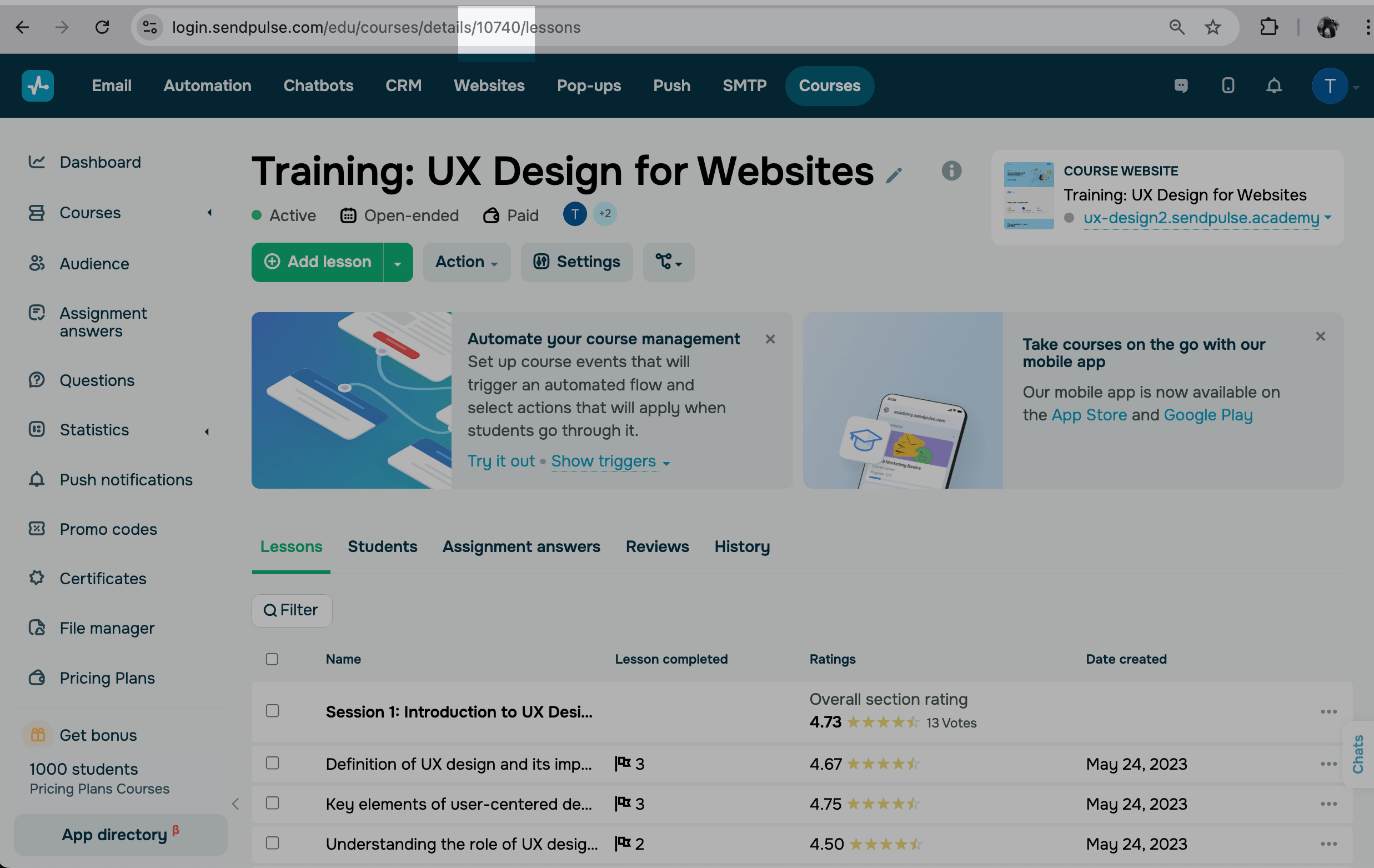
Task: Open the ux-design2.sendpulse.academy link
Action: [1201, 218]
